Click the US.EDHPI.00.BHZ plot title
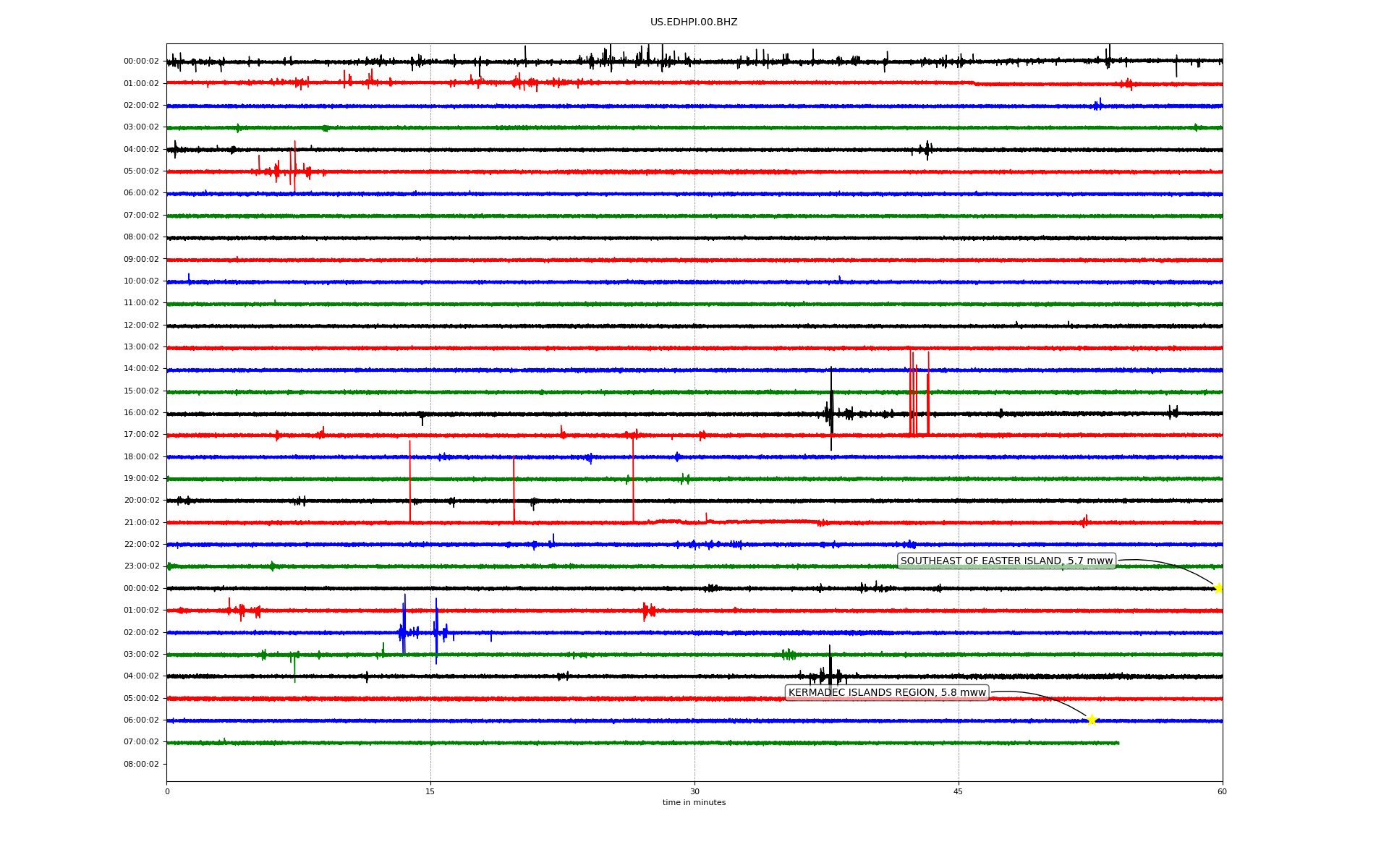The width and height of the screenshot is (1389, 868). [x=694, y=22]
